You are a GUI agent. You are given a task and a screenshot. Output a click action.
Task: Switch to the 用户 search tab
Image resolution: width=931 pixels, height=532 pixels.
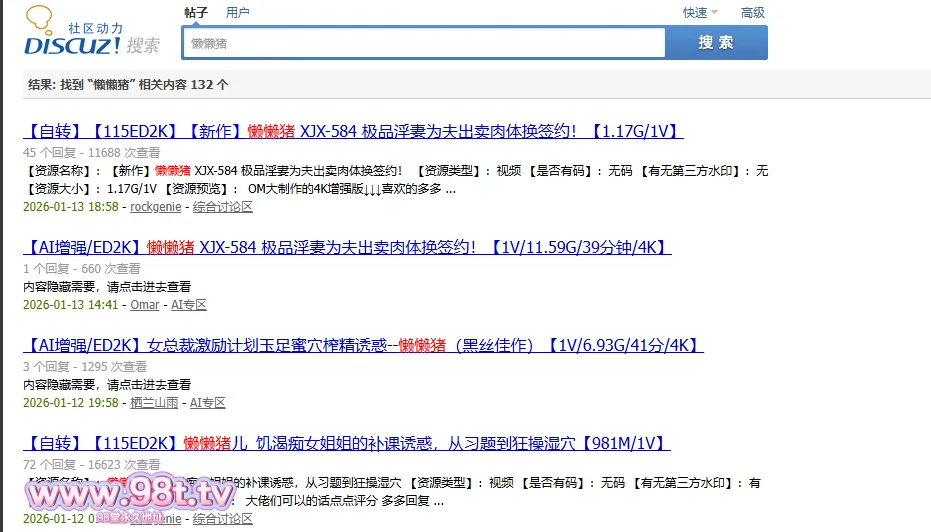pyautogui.click(x=237, y=13)
